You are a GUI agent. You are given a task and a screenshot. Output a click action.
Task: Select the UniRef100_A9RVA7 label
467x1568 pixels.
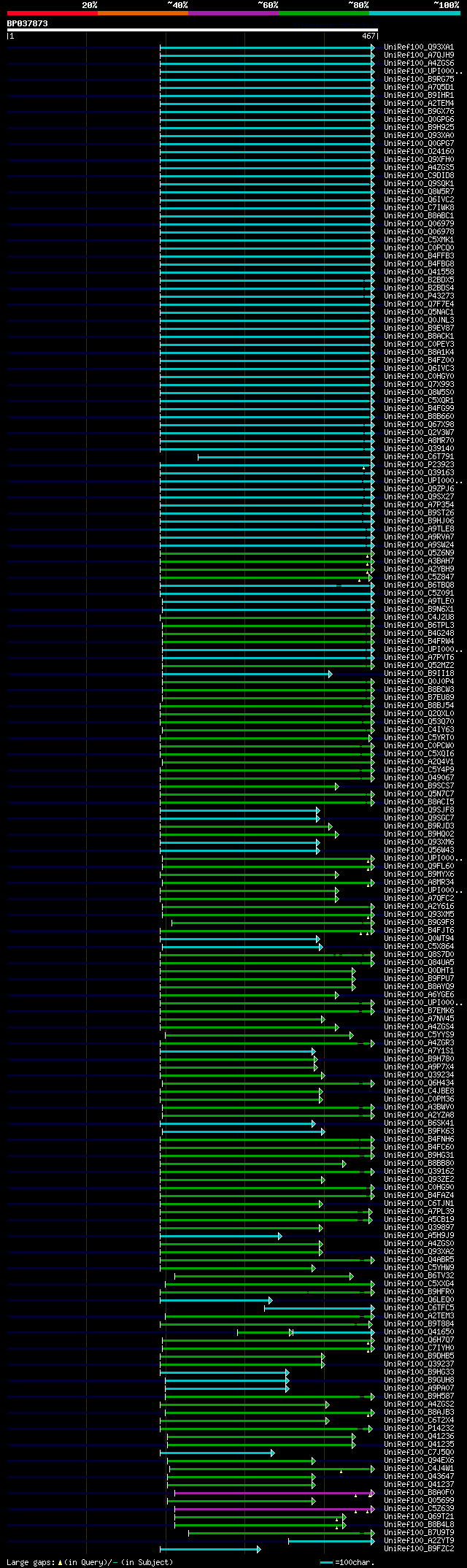tap(419, 537)
